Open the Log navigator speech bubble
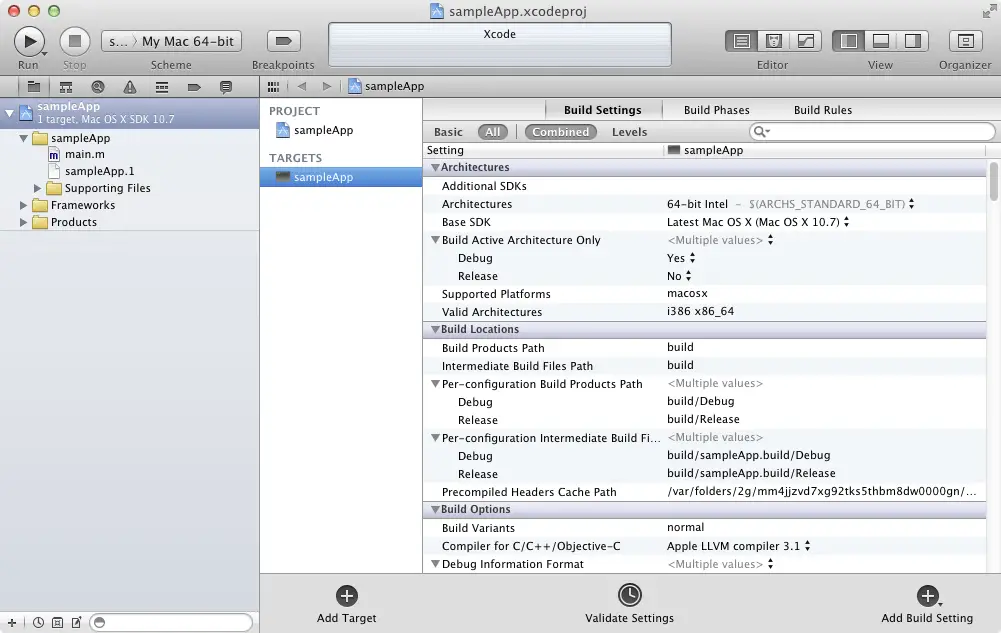Viewport: 1001px width, 633px height. pos(226,86)
